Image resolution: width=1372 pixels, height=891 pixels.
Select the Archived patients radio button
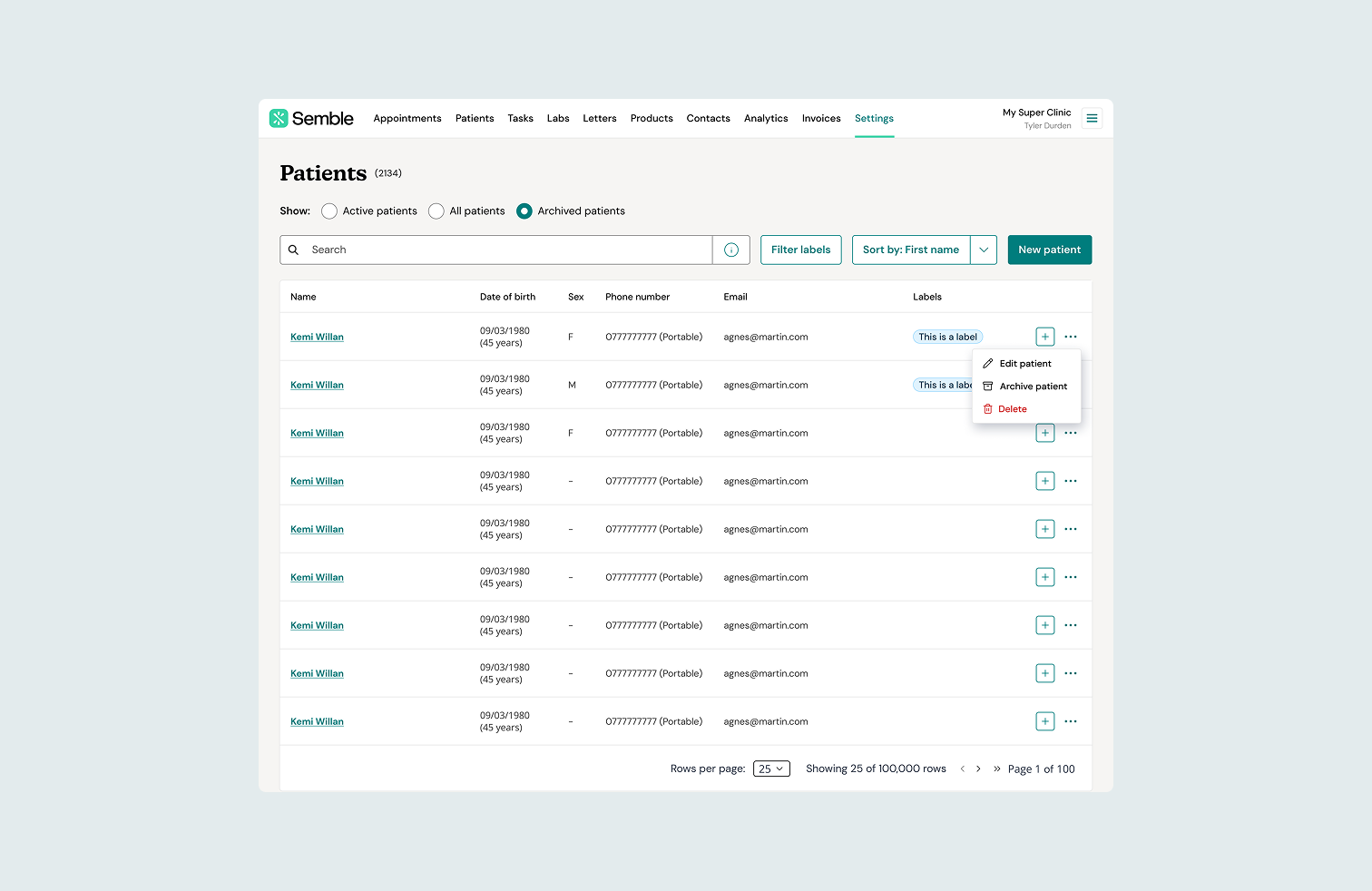click(x=524, y=211)
